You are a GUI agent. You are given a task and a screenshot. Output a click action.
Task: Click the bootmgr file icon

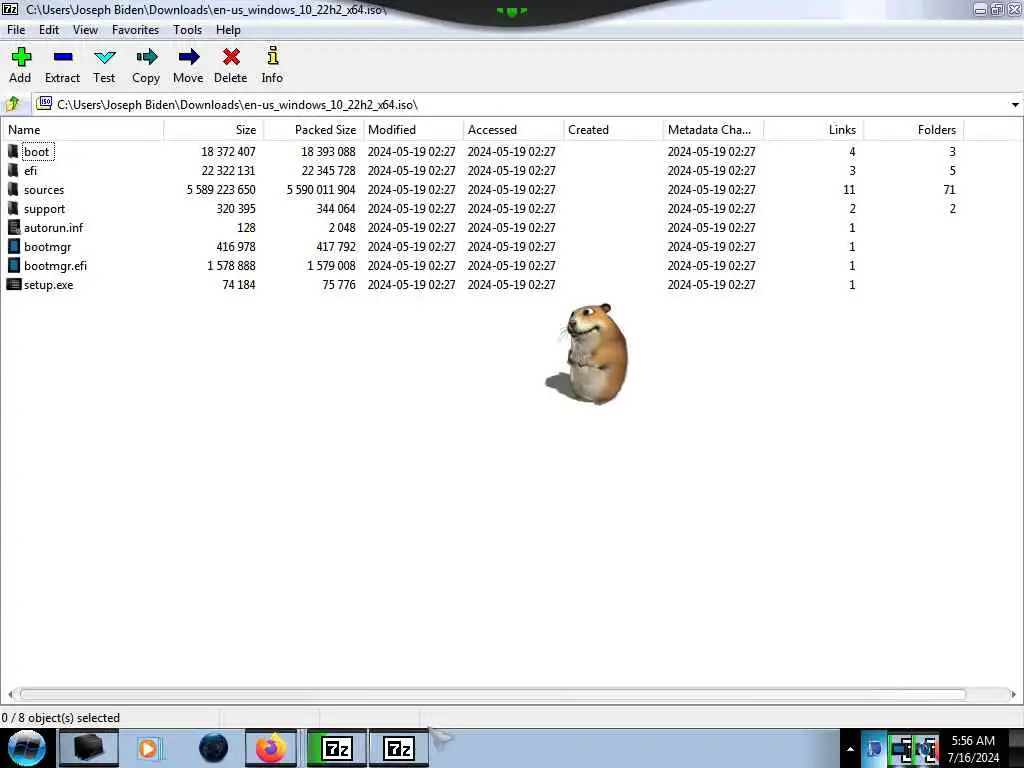click(x=13, y=246)
